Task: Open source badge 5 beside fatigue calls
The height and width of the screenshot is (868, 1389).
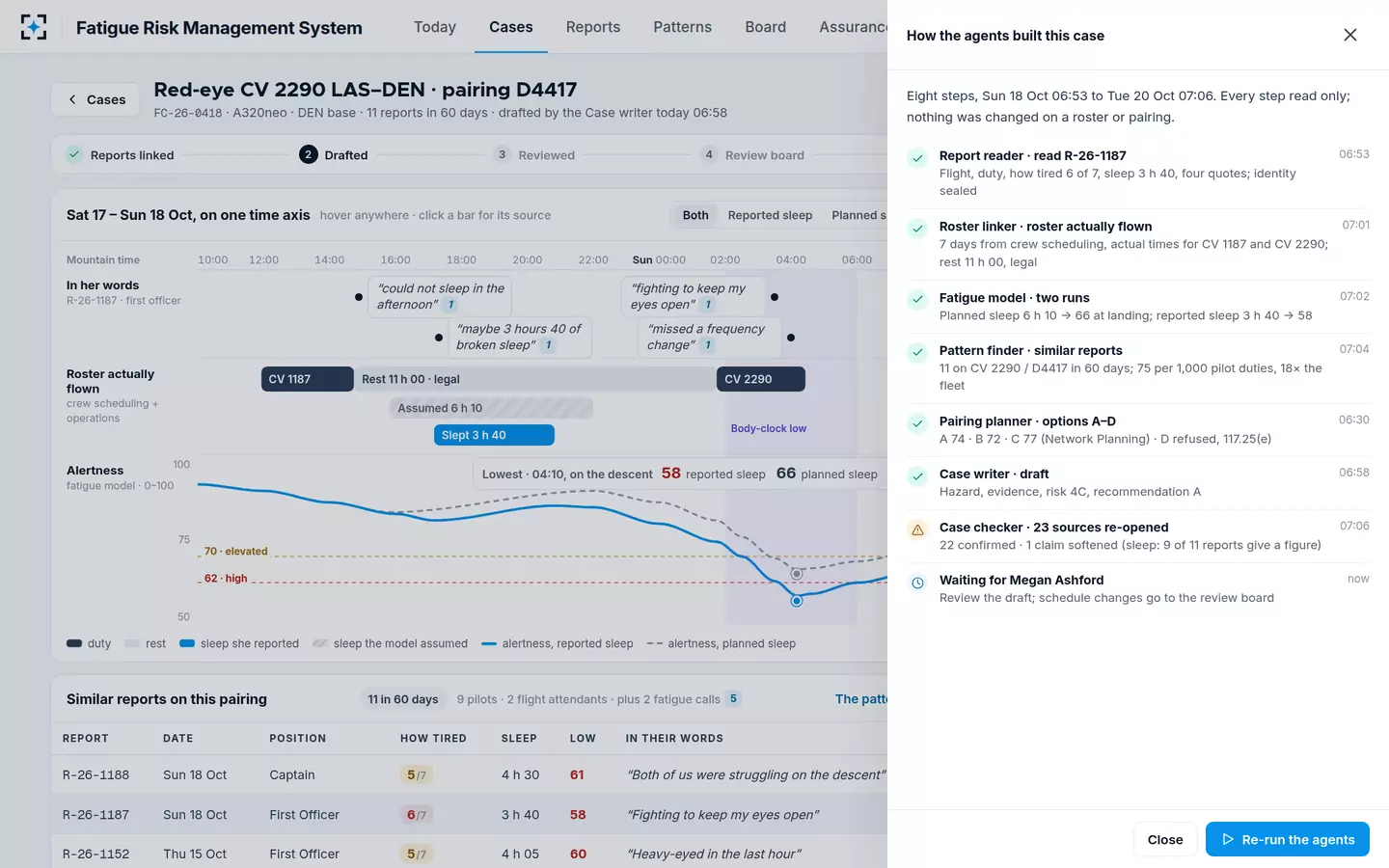Action: click(x=733, y=698)
